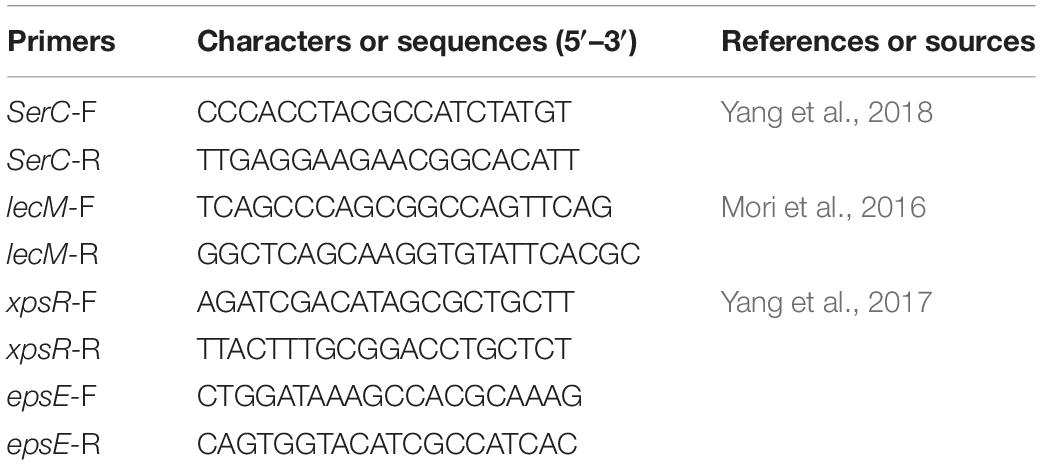Image resolution: width=1041 pixels, height=465 pixels.
Task: Select sequence CCCACCTACGCCATCTATGT
Action: [384, 113]
